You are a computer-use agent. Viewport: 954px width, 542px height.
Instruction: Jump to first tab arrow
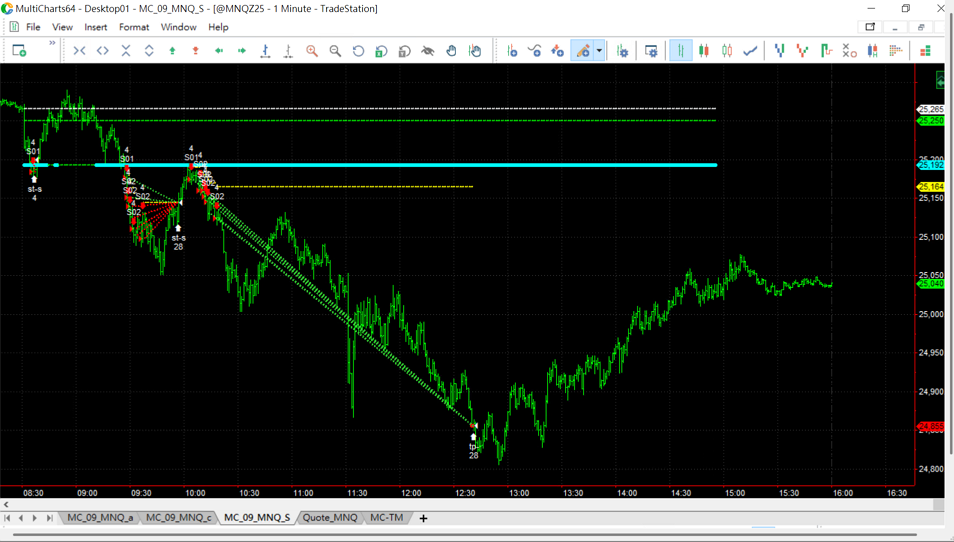pyautogui.click(x=7, y=518)
